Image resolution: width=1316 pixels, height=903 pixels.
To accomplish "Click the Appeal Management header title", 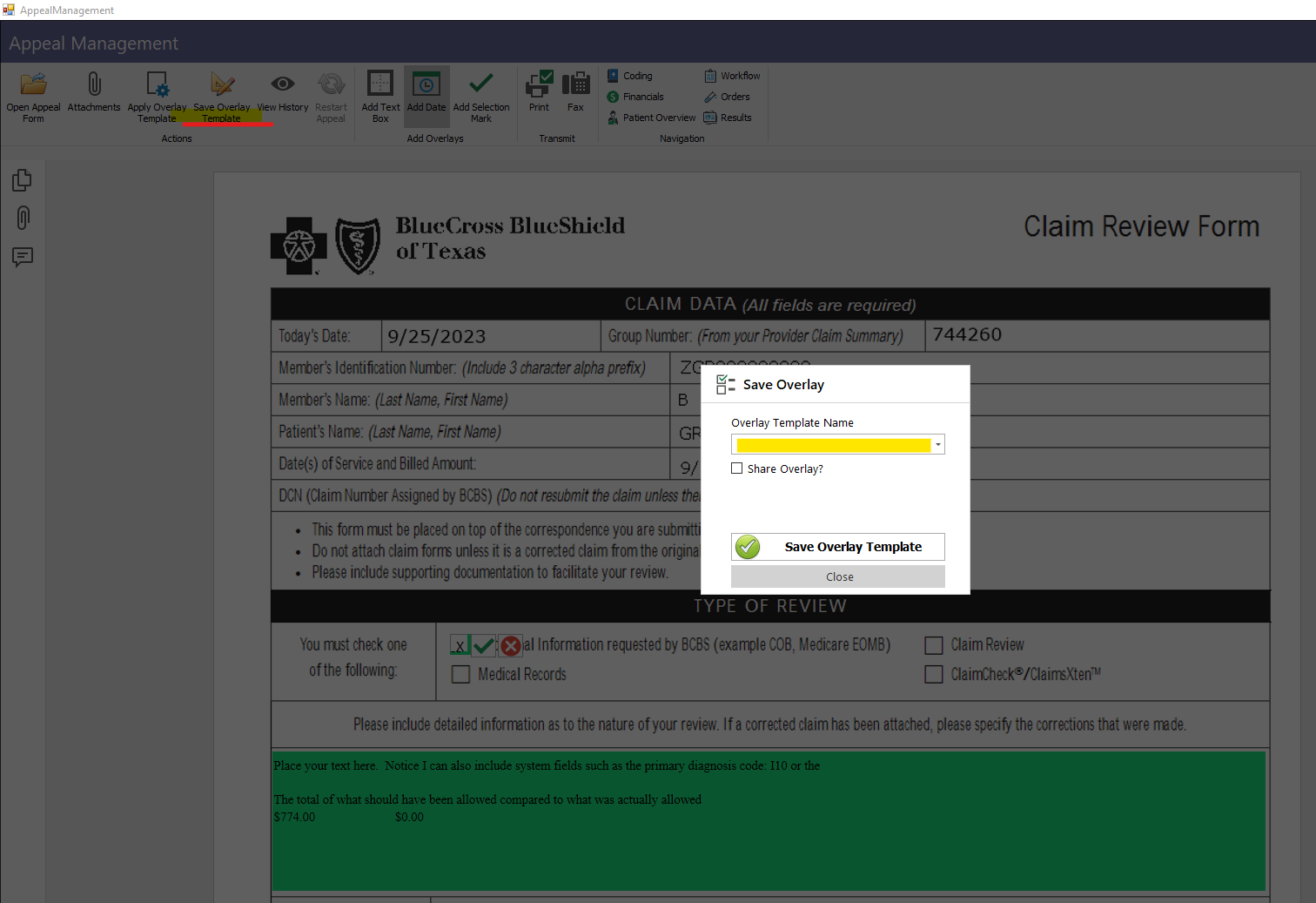I will (x=94, y=44).
